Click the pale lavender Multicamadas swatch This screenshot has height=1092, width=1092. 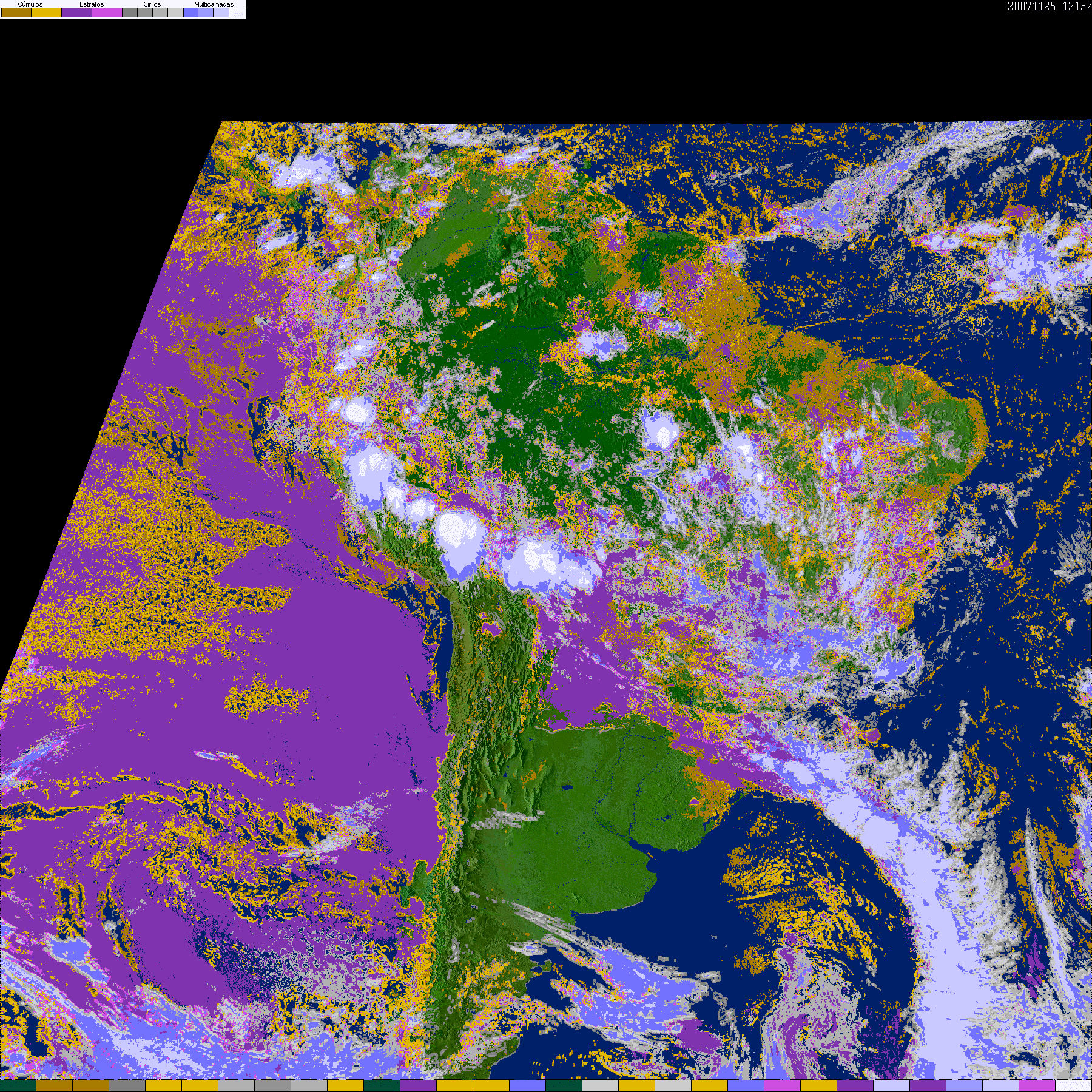221,12
